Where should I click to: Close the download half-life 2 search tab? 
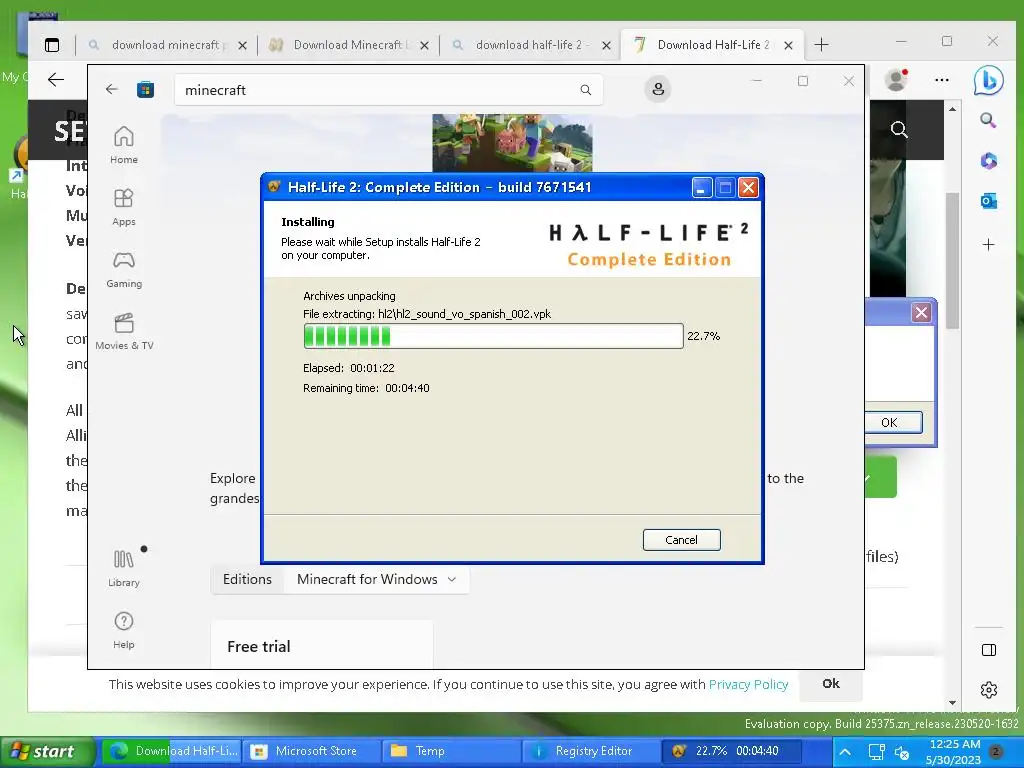606,46
